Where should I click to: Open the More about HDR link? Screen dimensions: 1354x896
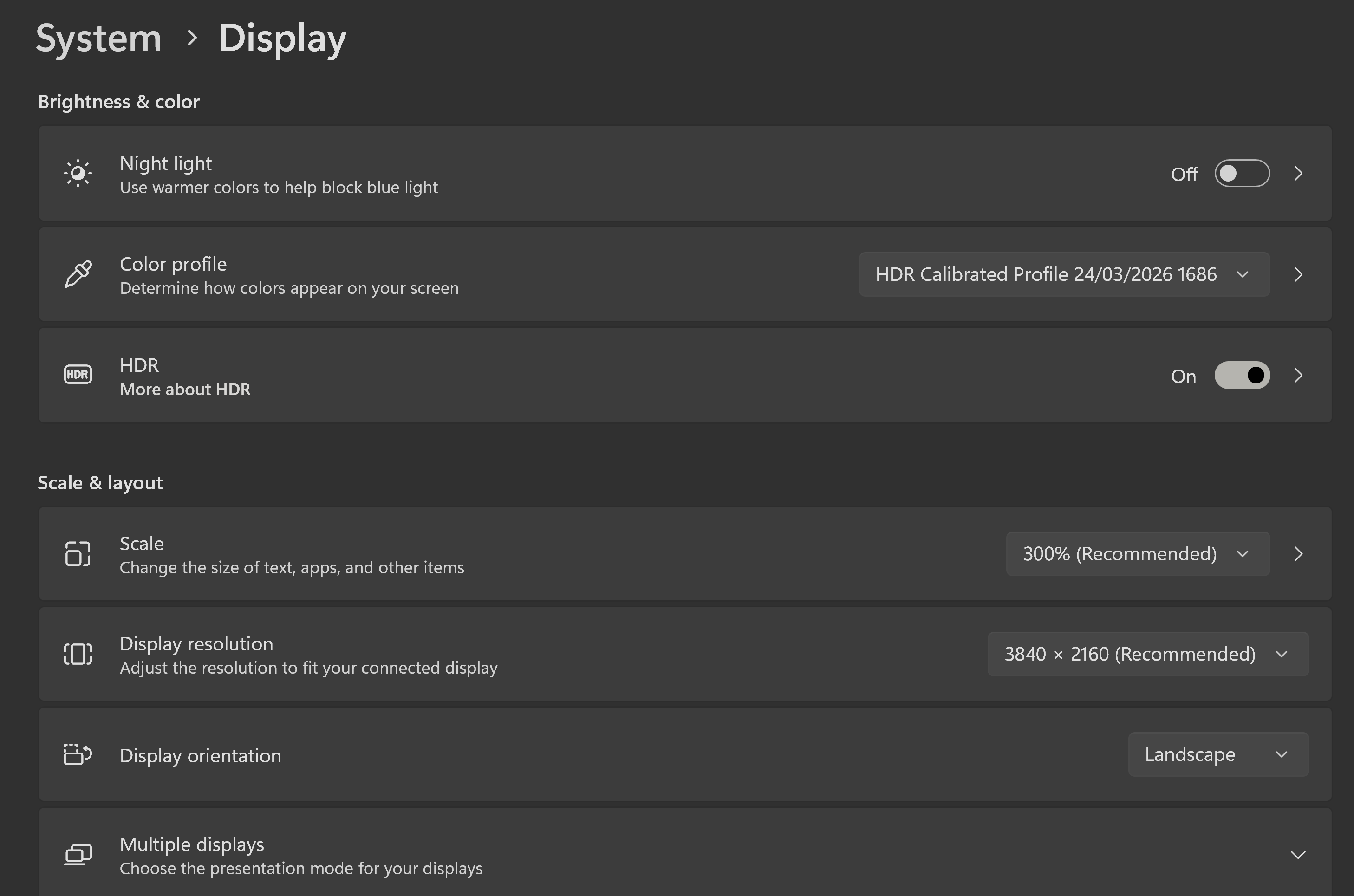coord(185,390)
